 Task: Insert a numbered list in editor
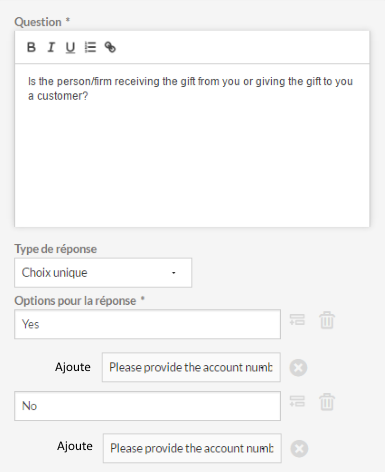[x=90, y=47]
